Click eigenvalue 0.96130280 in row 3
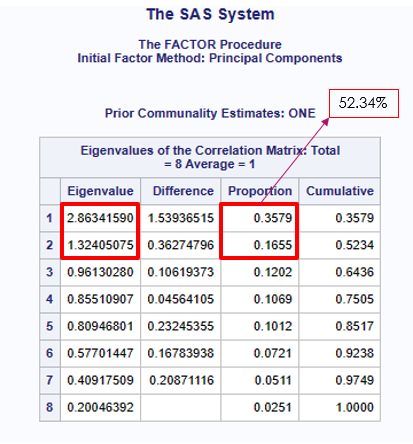Image resolution: width=413 pixels, height=444 pixels. (100, 272)
